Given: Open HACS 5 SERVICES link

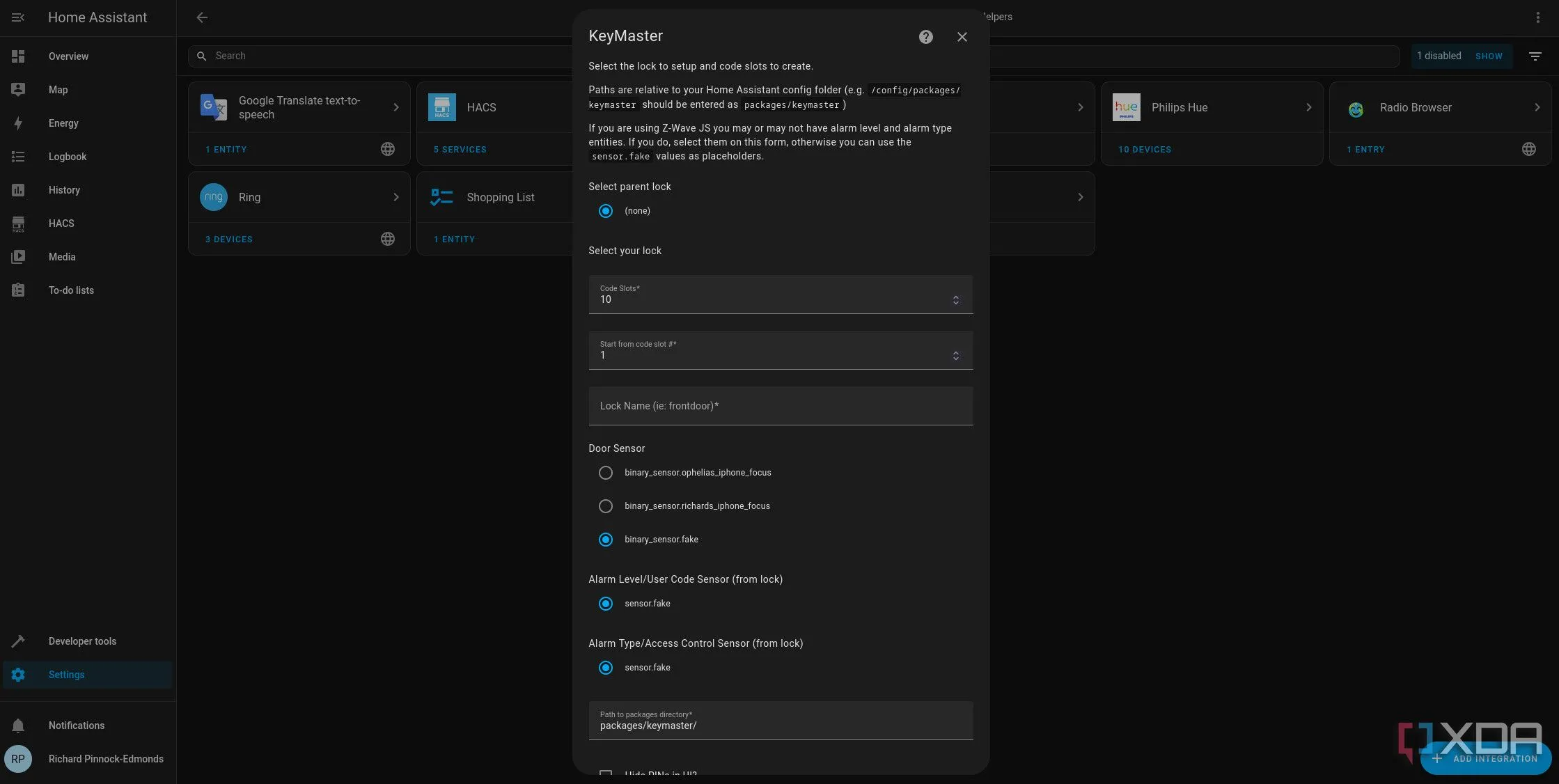Looking at the screenshot, I should coord(460,150).
